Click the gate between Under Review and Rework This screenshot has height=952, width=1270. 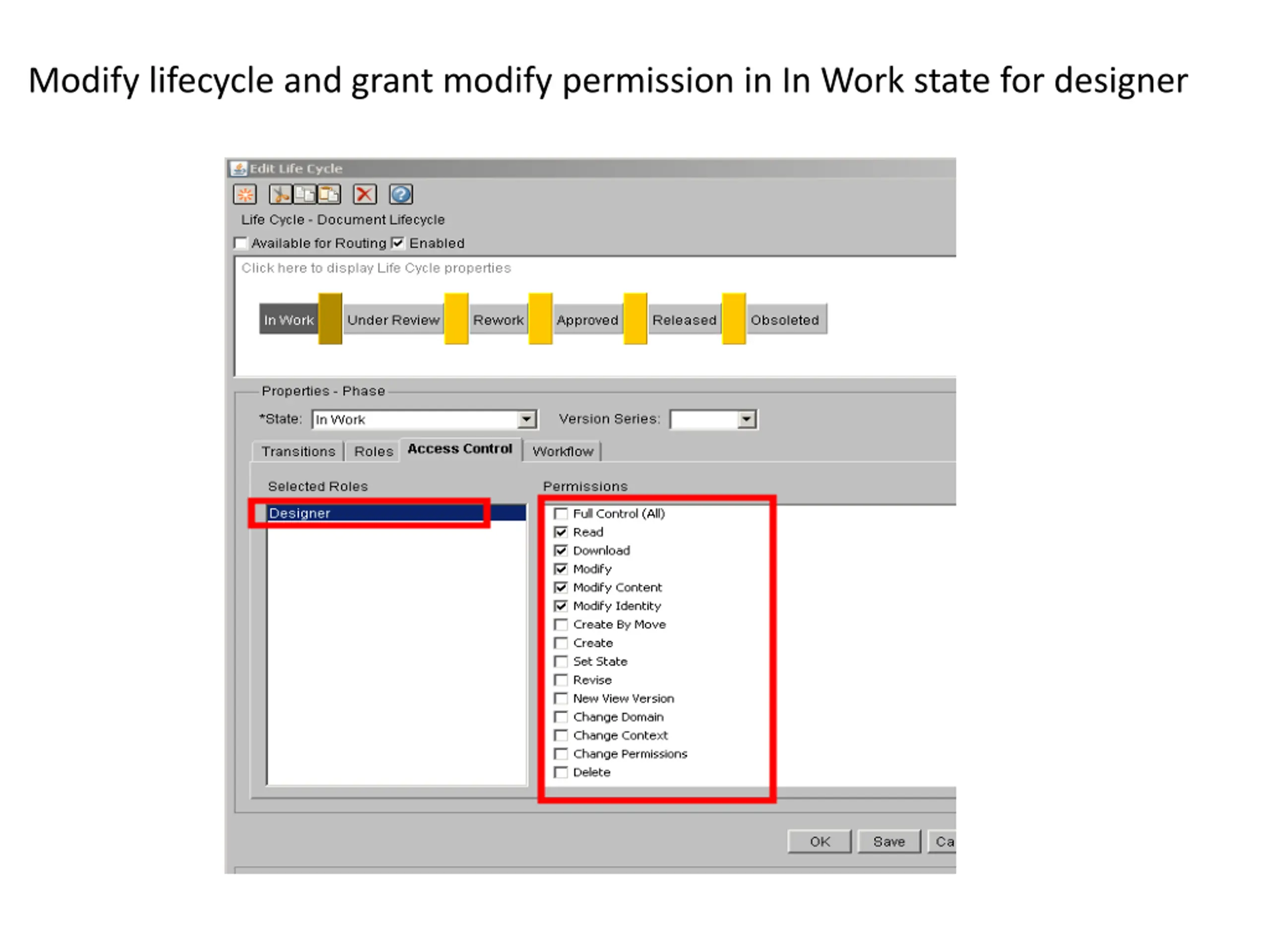456,318
